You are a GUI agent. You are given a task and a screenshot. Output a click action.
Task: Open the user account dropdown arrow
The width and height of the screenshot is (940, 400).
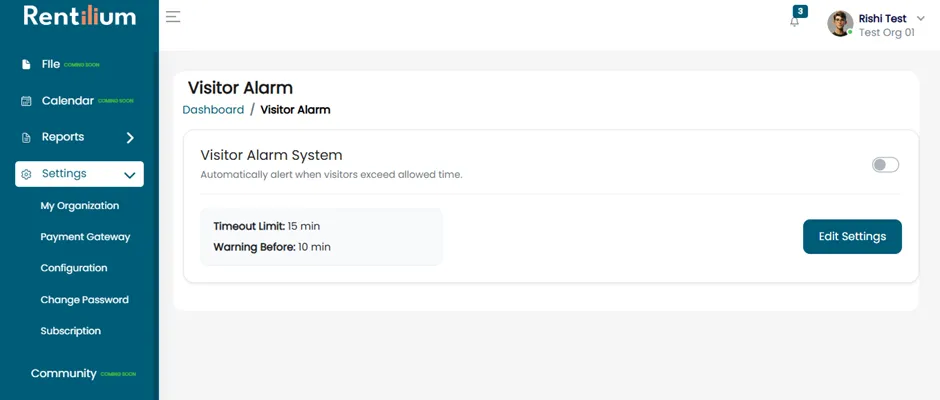[x=921, y=19]
